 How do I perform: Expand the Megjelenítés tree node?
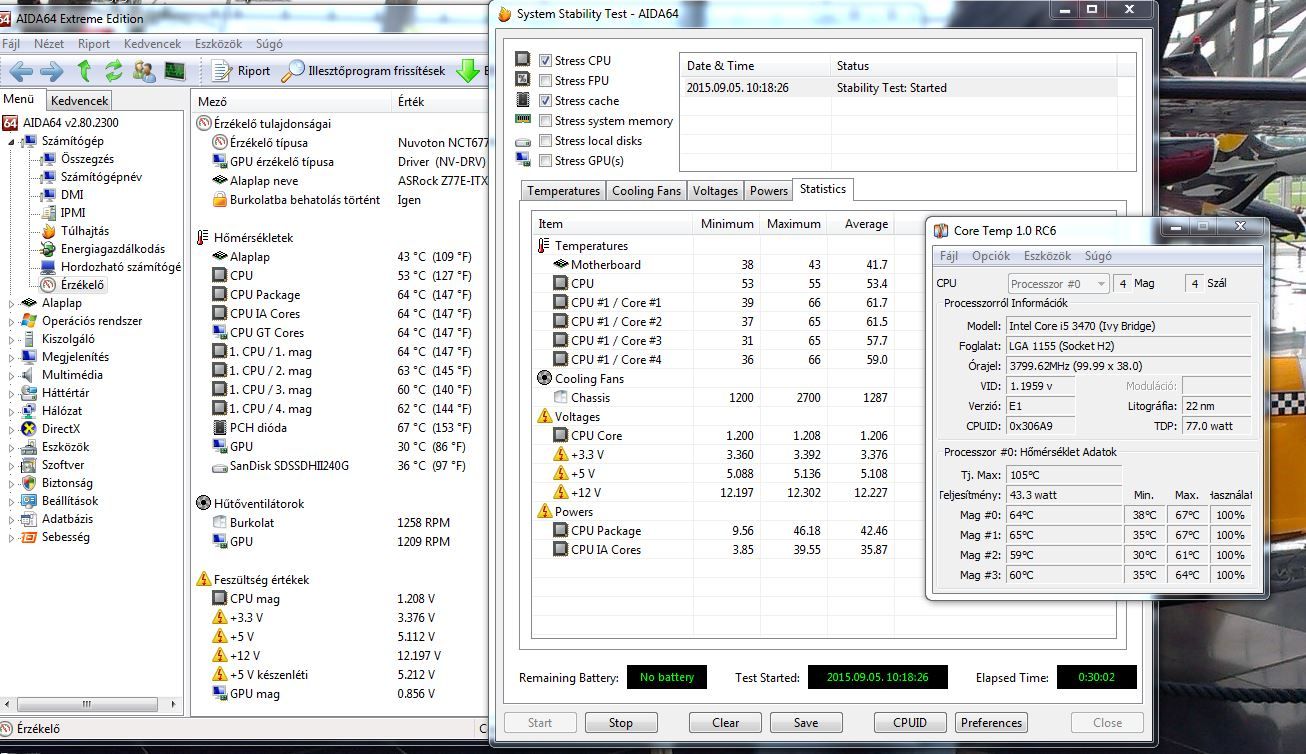[x=12, y=357]
